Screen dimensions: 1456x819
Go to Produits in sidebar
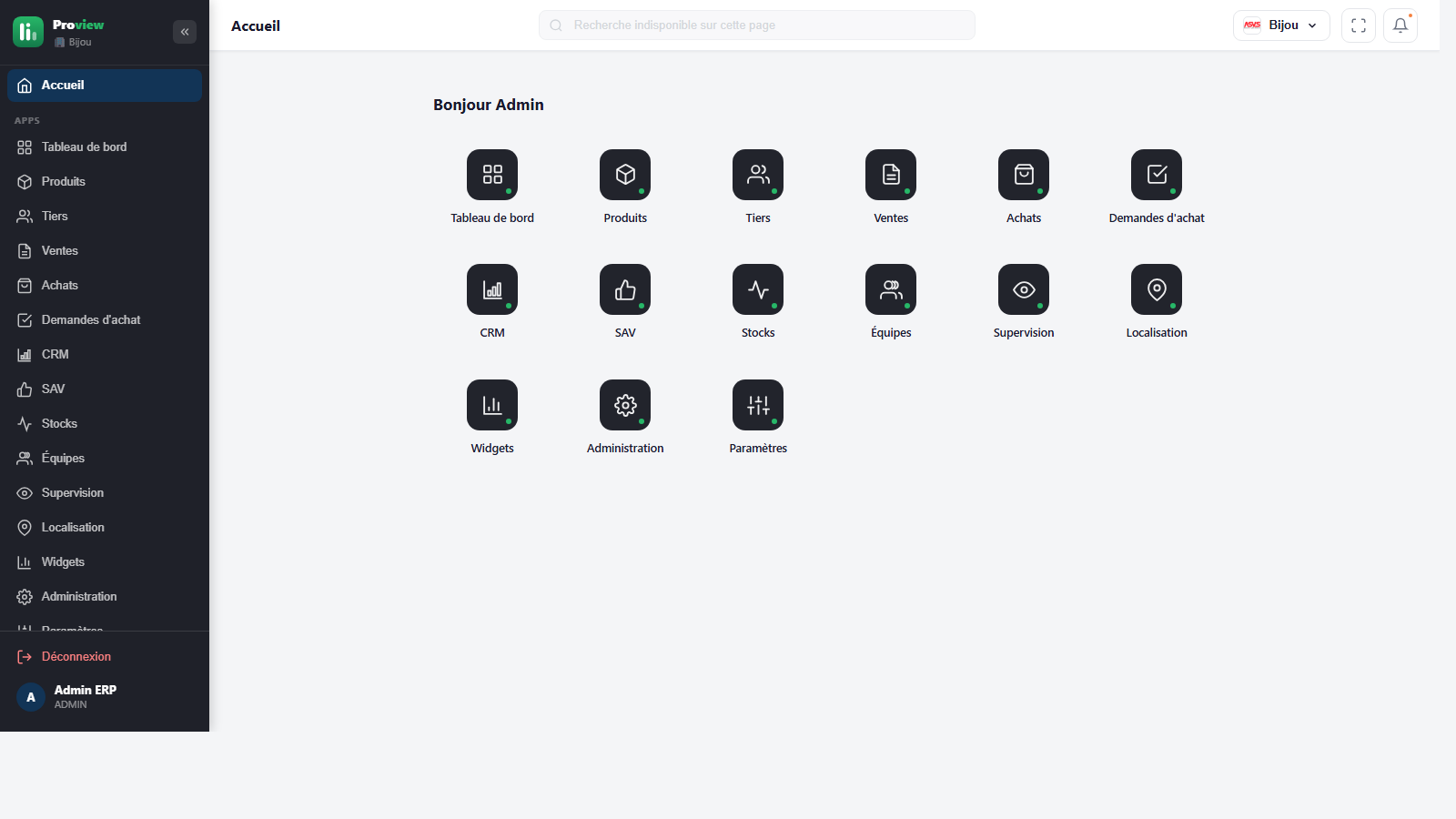point(105,182)
